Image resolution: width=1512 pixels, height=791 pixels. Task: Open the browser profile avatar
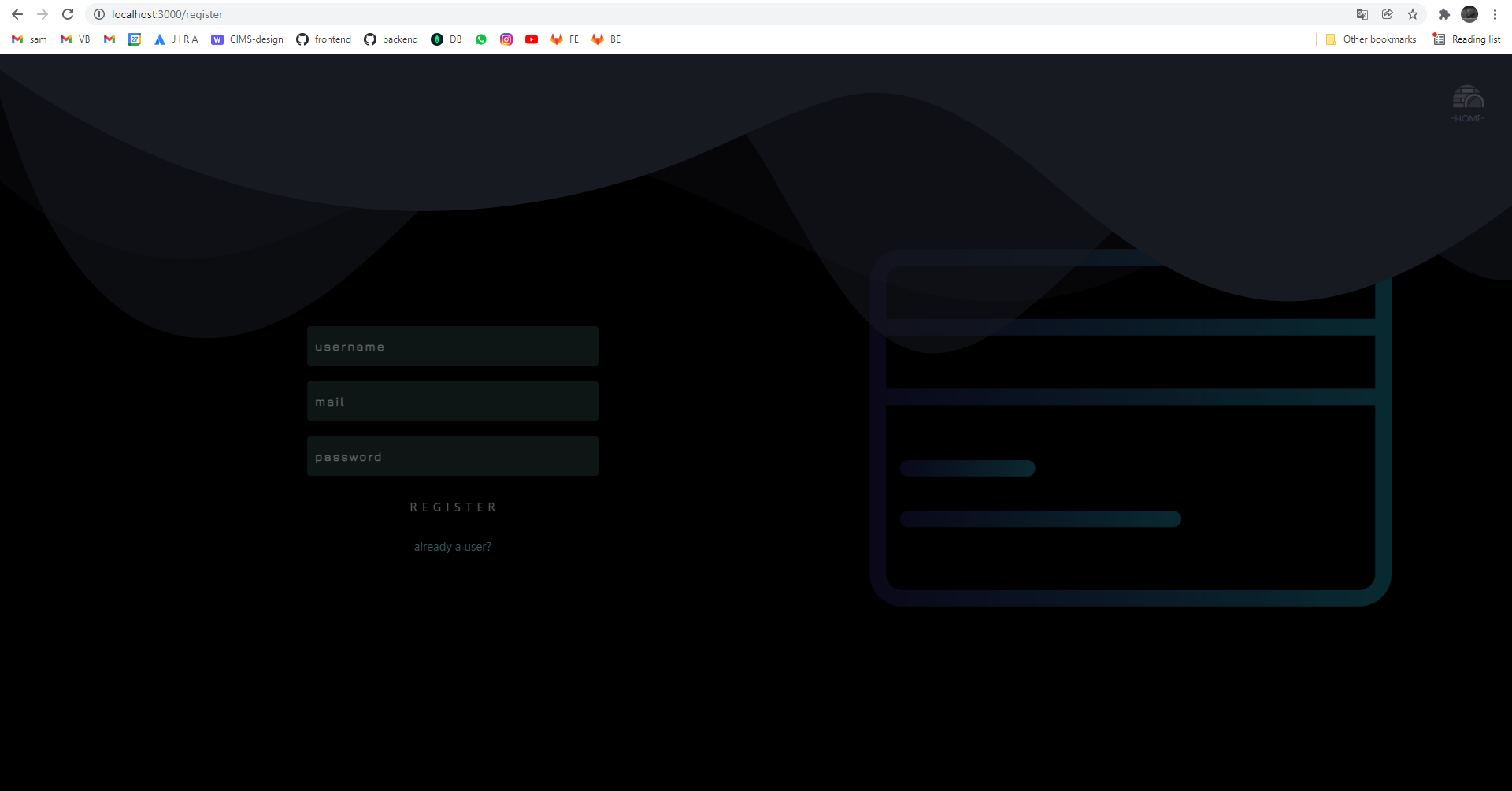point(1469,14)
